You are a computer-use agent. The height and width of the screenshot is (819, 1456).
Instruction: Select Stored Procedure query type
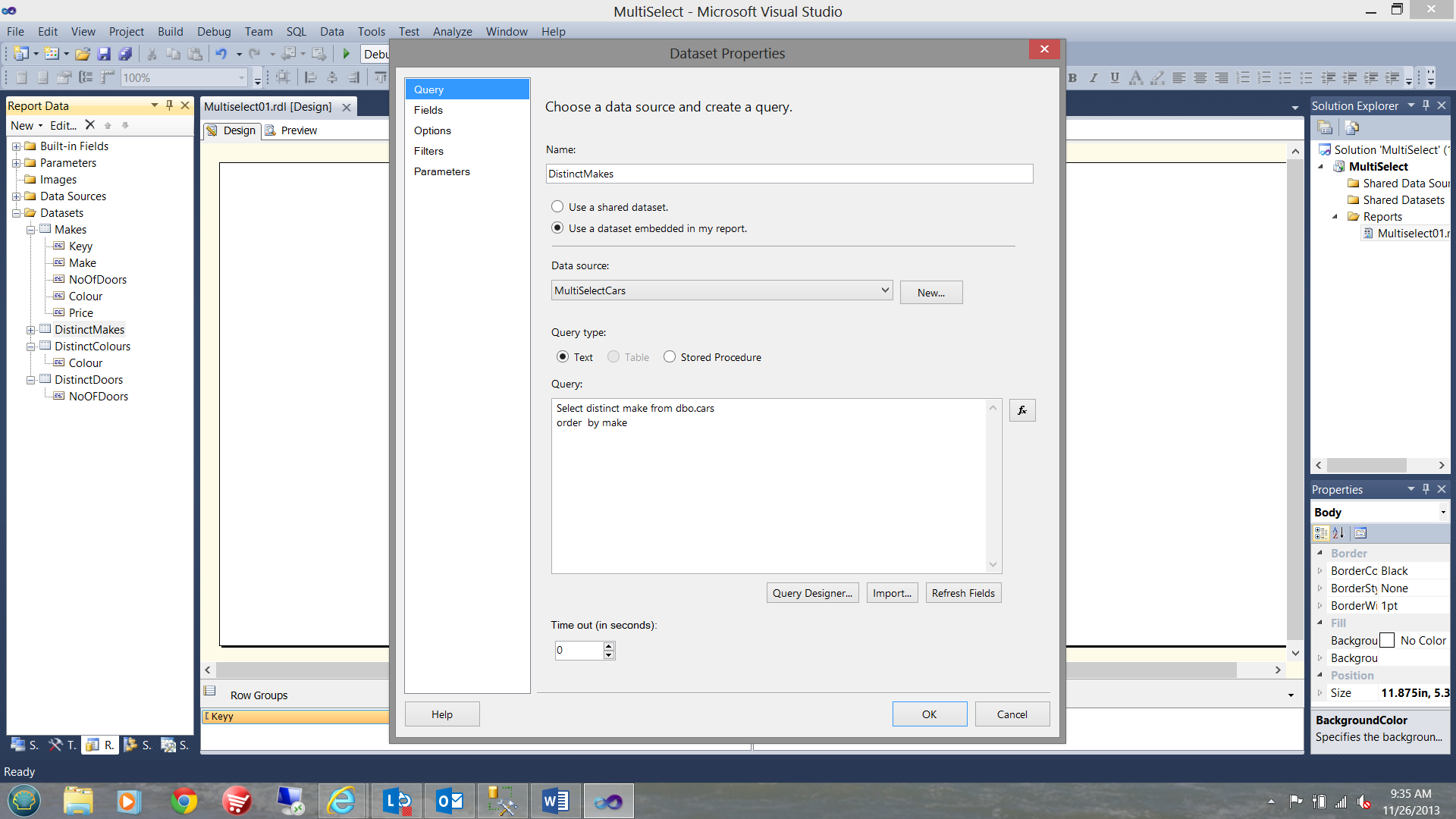(668, 357)
